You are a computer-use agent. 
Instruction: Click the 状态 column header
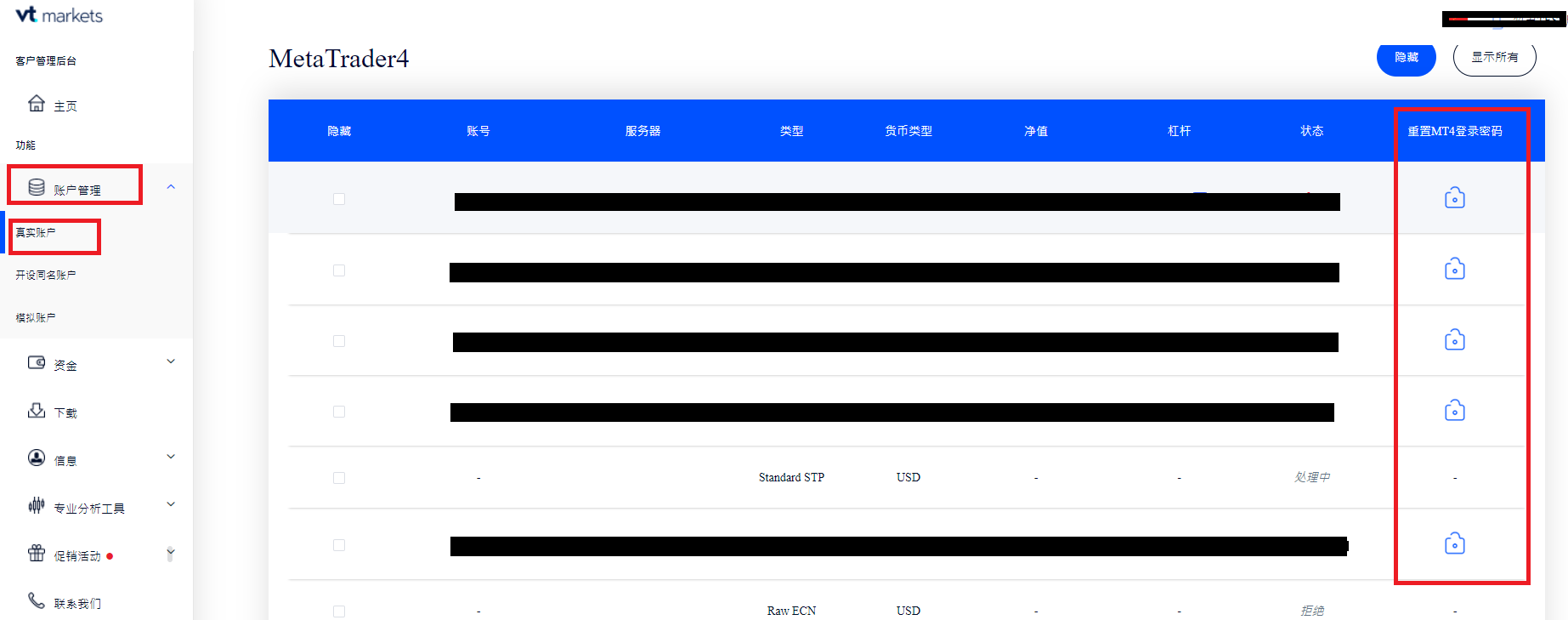pos(1312,131)
